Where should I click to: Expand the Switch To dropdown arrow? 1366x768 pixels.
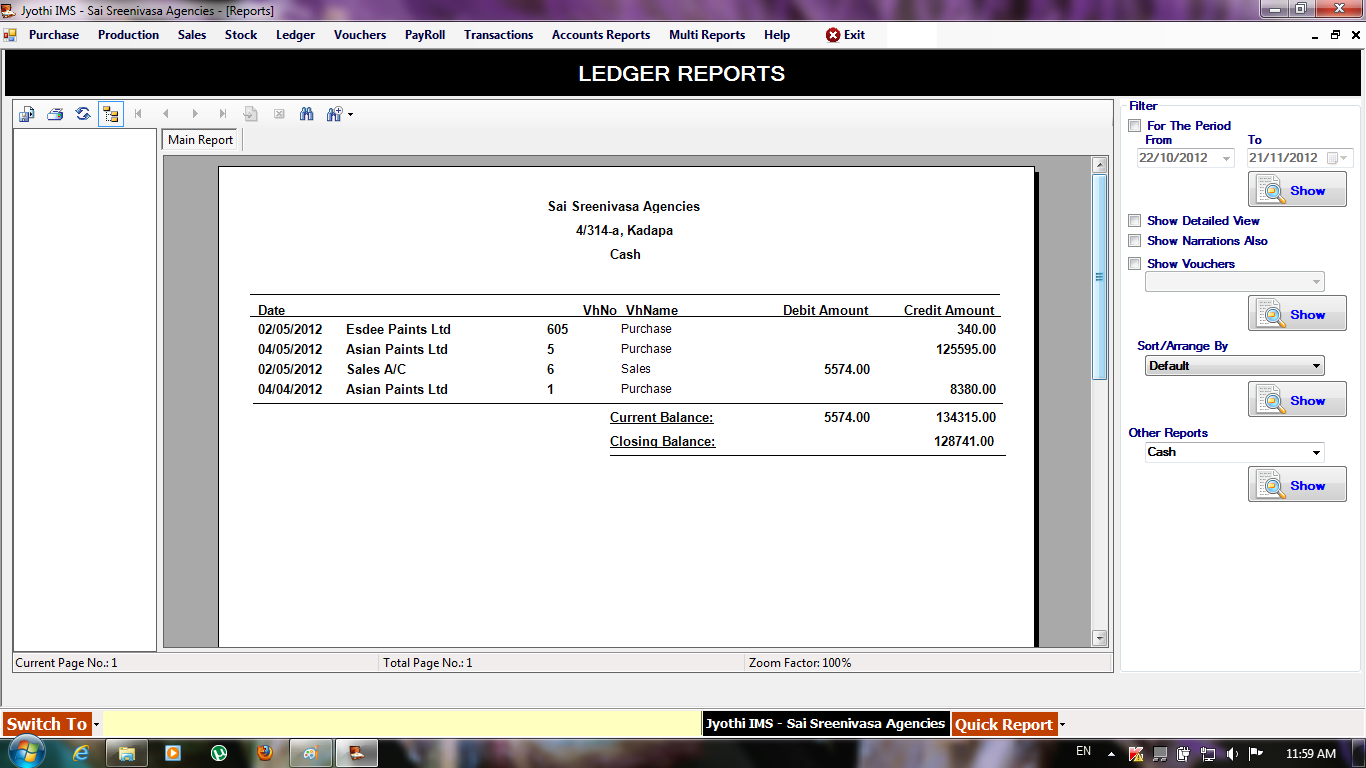[x=96, y=725]
